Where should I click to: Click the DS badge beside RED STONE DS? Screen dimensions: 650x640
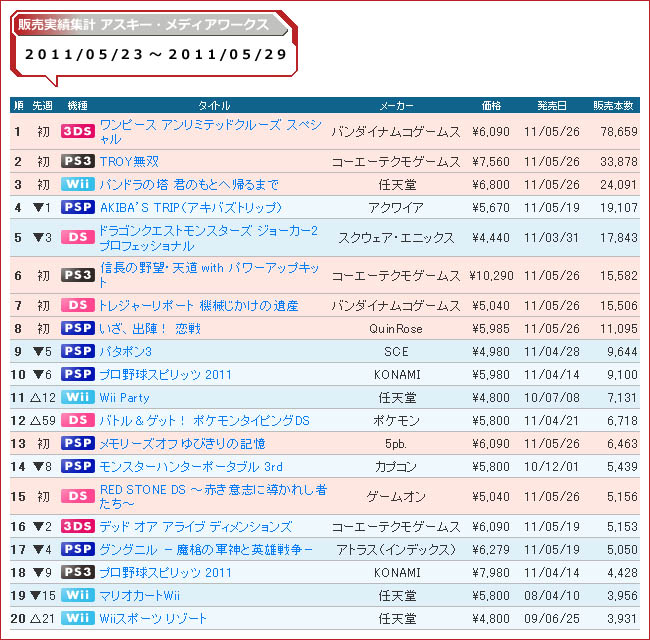pyautogui.click(x=78, y=496)
